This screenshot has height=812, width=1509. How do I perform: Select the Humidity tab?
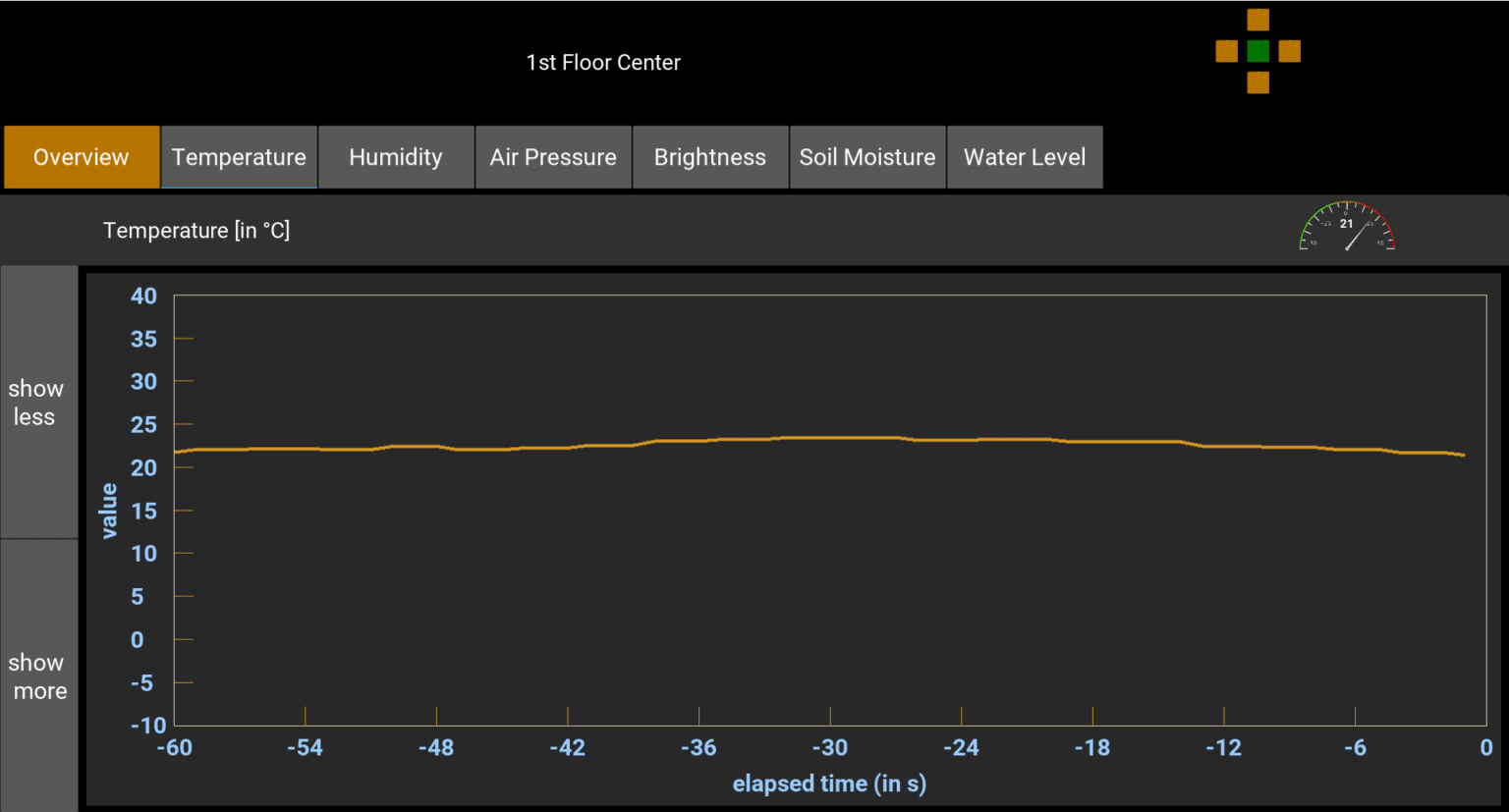click(x=396, y=157)
